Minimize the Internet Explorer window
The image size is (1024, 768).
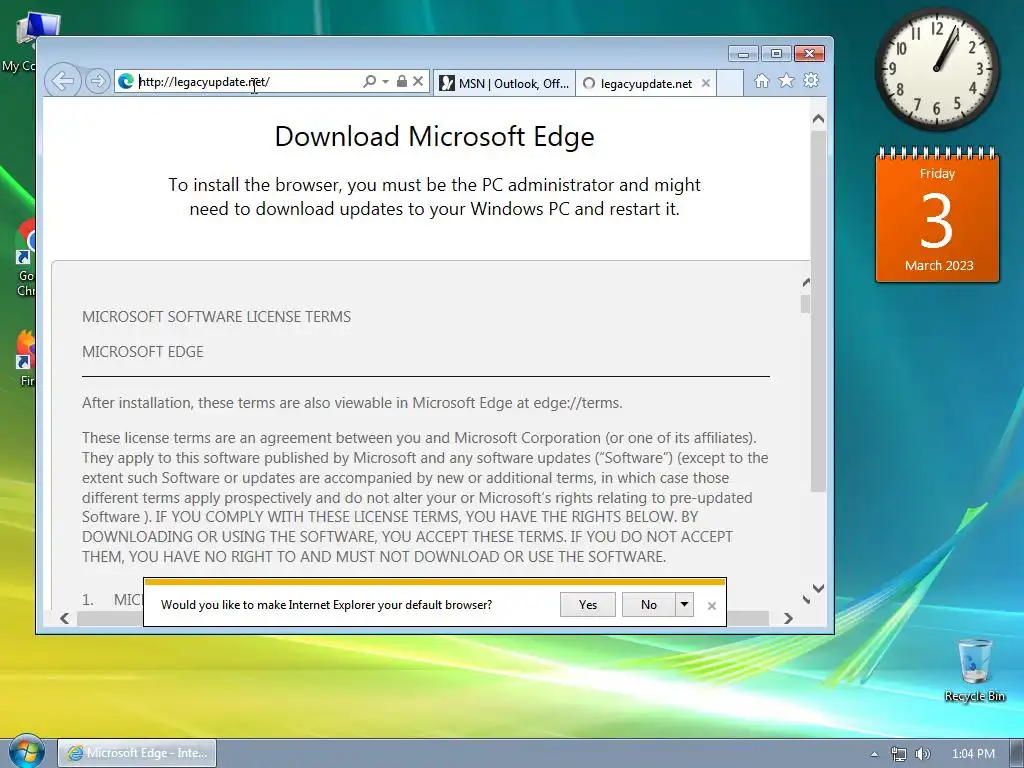click(743, 54)
